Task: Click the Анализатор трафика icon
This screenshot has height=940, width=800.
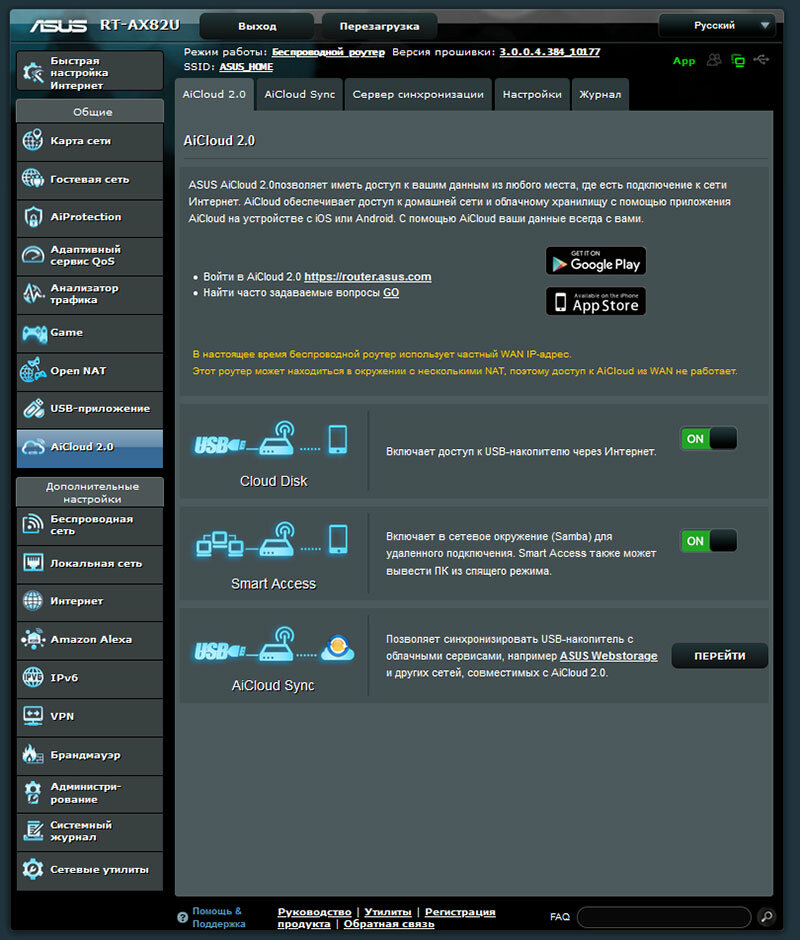Action: 32,294
